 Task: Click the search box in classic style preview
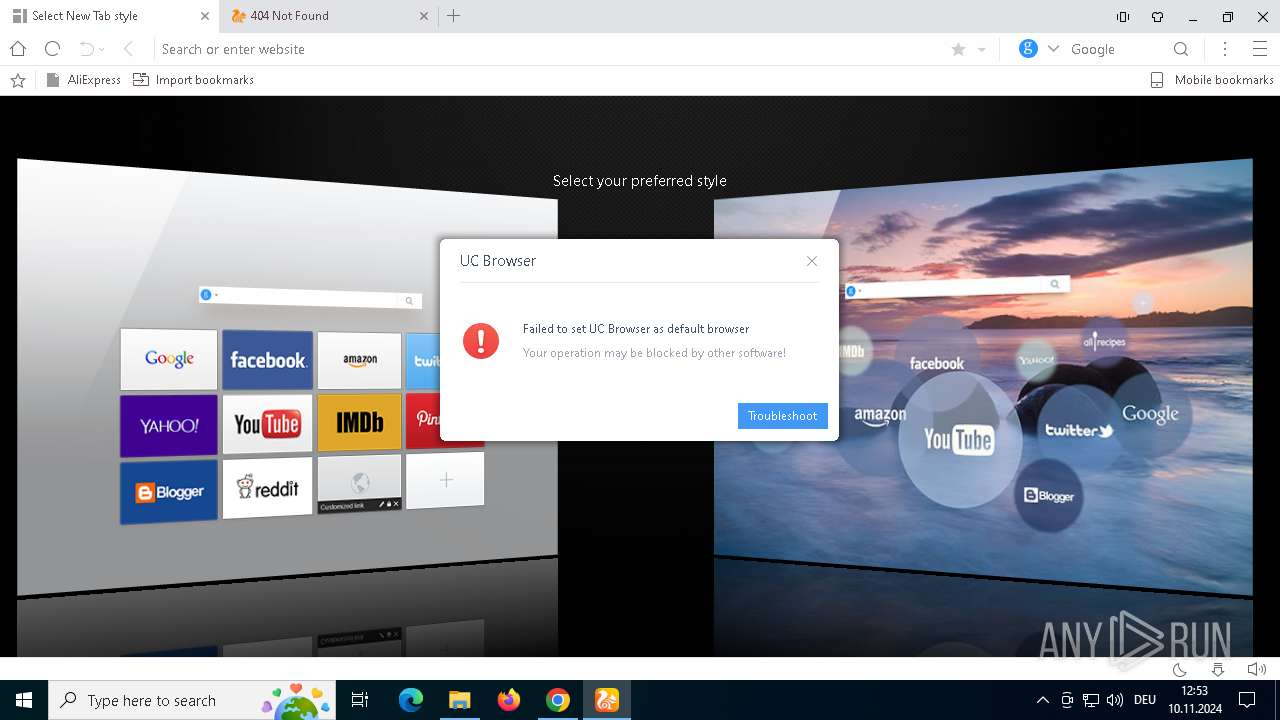pos(310,297)
